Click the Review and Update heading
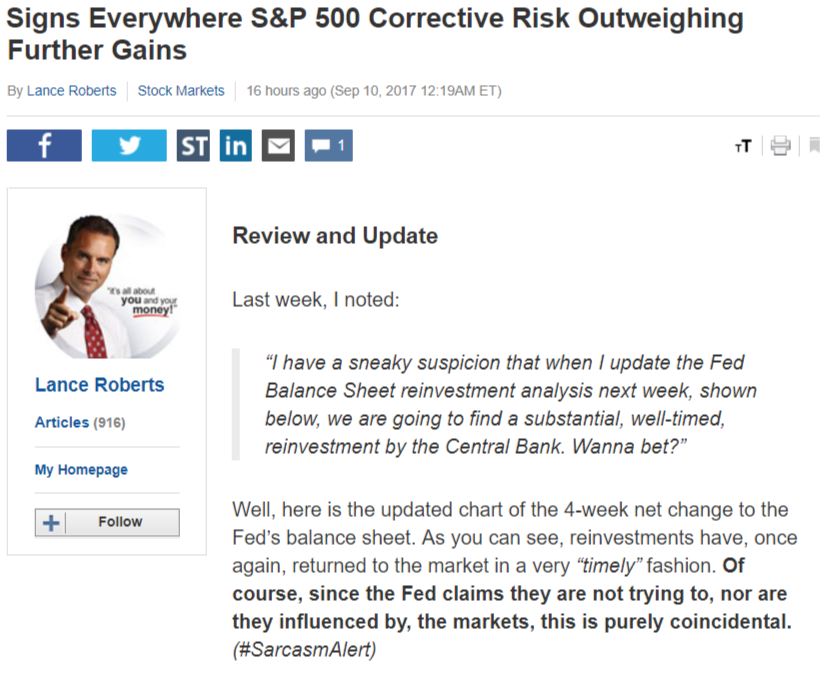 pyautogui.click(x=335, y=236)
